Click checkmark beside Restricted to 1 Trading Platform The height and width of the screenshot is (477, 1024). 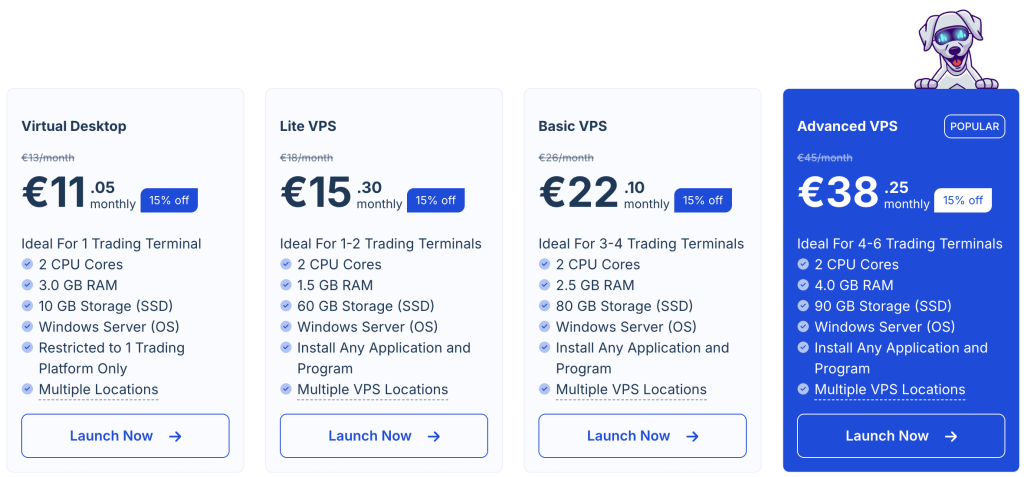[x=27, y=348]
